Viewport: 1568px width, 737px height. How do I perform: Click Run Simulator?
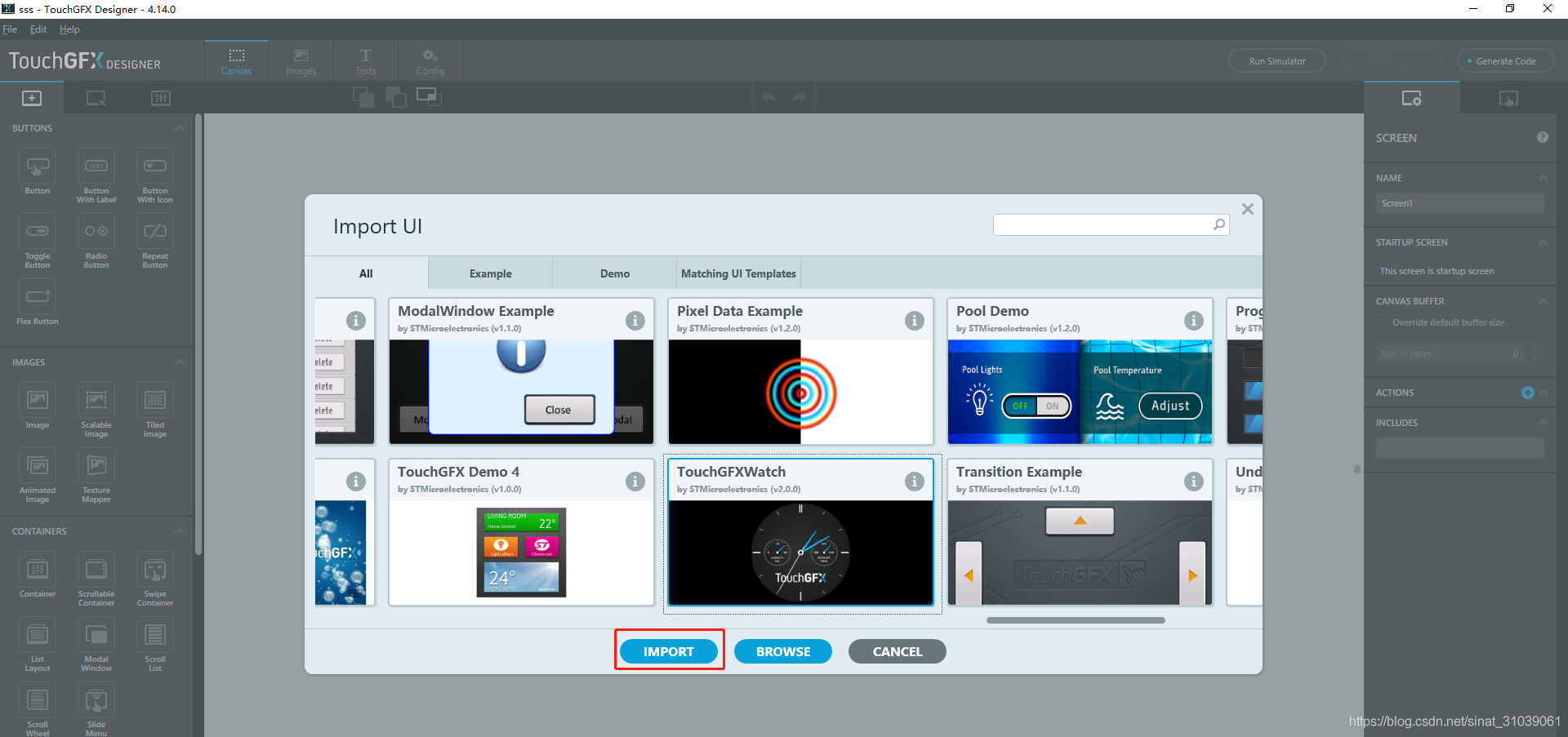click(x=1277, y=61)
